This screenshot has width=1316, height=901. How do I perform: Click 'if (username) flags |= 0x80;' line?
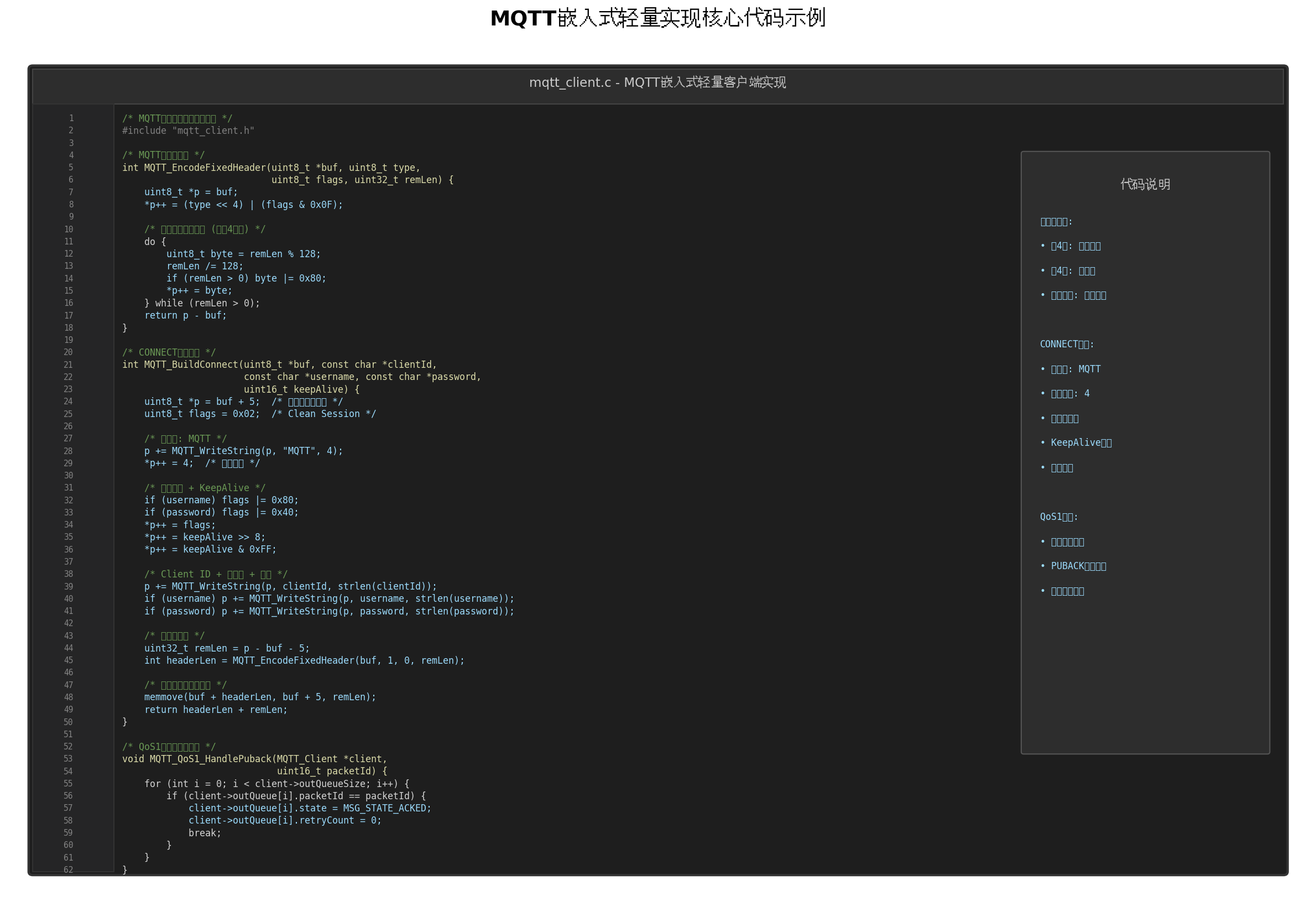click(221, 500)
